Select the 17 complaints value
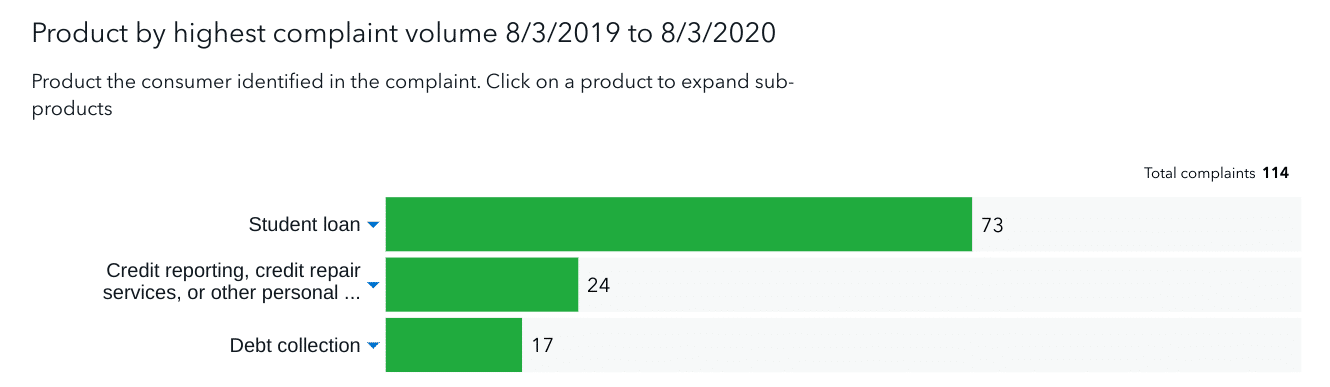Screen dimensions: 1330x387 pyautogui.click(x=542, y=346)
